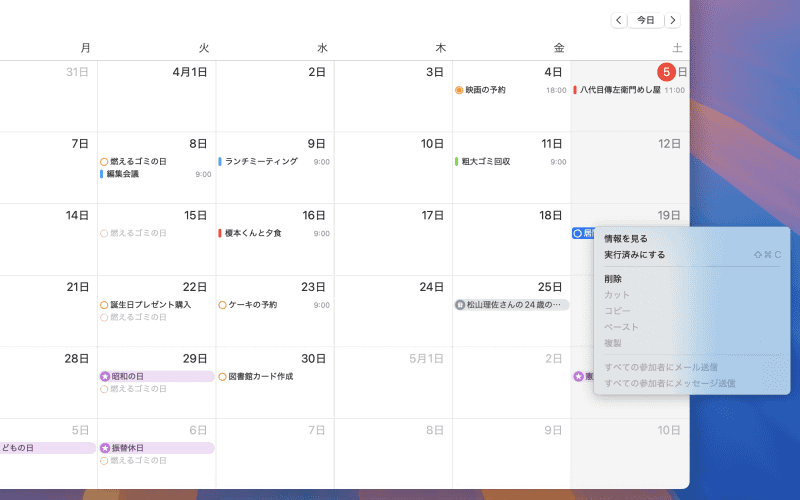Complete the 燃えるゴミの日 reminder on the 29th

coord(104,389)
